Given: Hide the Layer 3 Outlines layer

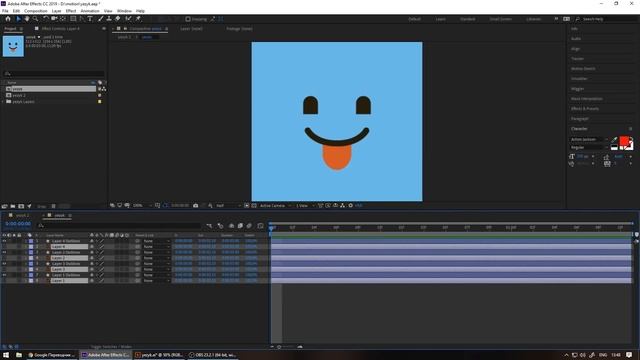Looking at the screenshot, I should [x=4, y=264].
